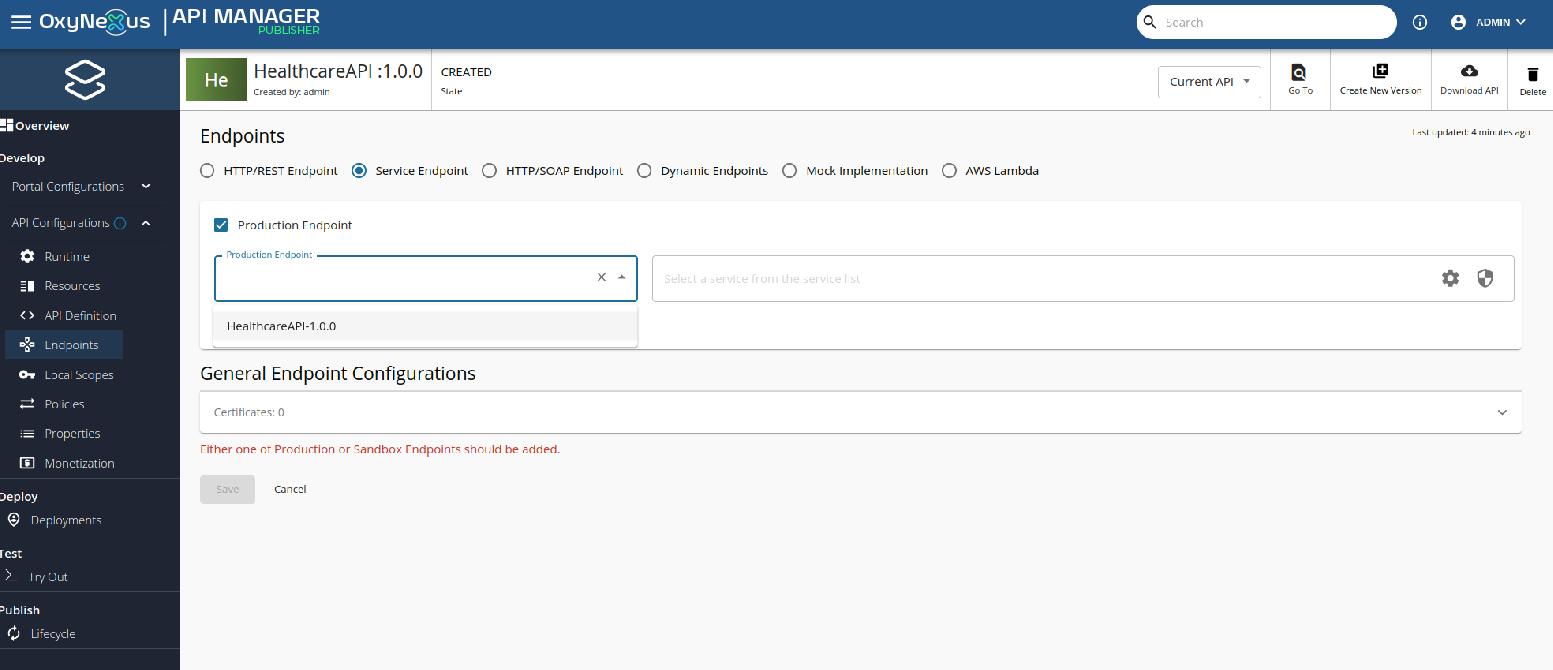Click the Cancel button

(290, 489)
